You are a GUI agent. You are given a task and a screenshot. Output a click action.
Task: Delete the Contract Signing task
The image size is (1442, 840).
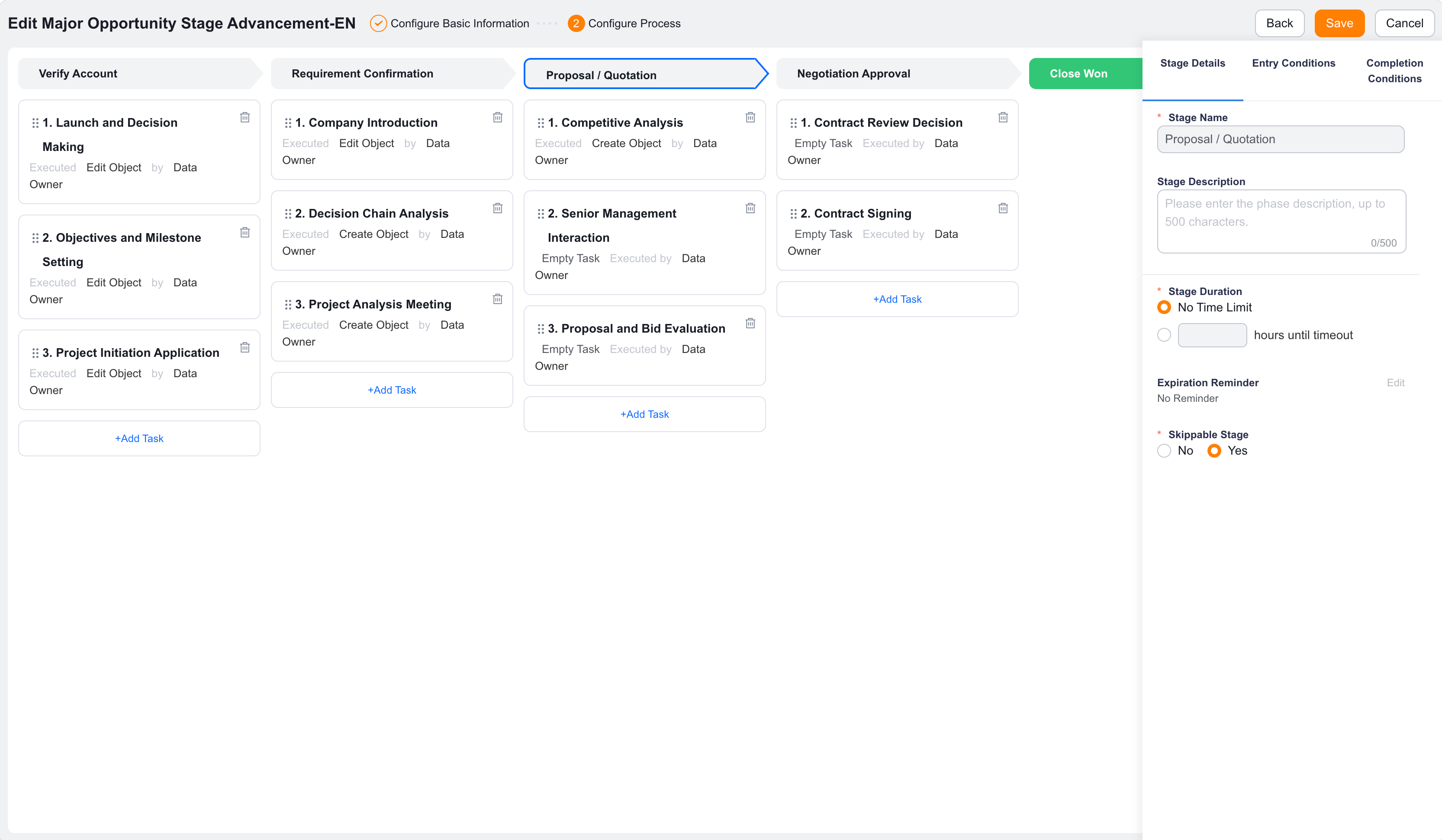(x=1003, y=208)
